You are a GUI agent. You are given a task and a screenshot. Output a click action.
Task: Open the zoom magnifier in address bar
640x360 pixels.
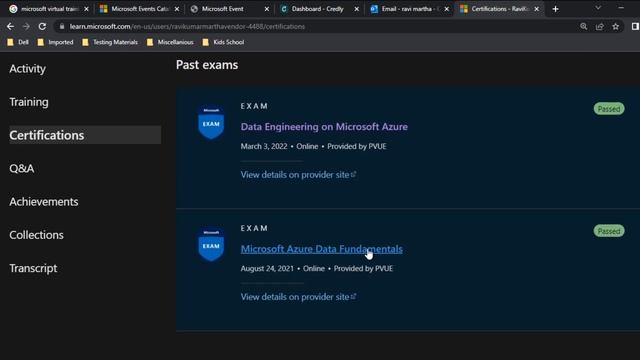click(584, 27)
